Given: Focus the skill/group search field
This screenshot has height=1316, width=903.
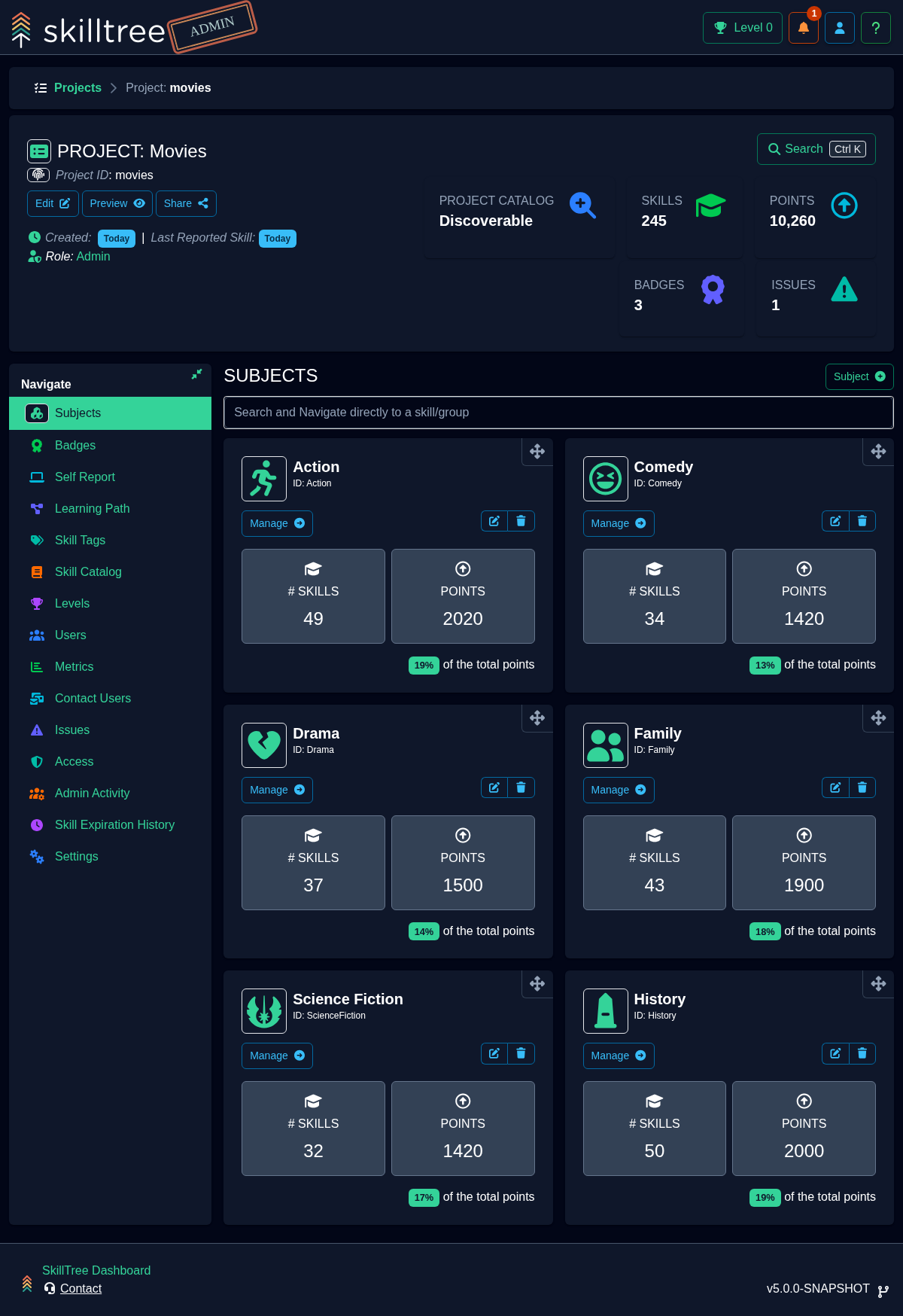Looking at the screenshot, I should (x=558, y=413).
